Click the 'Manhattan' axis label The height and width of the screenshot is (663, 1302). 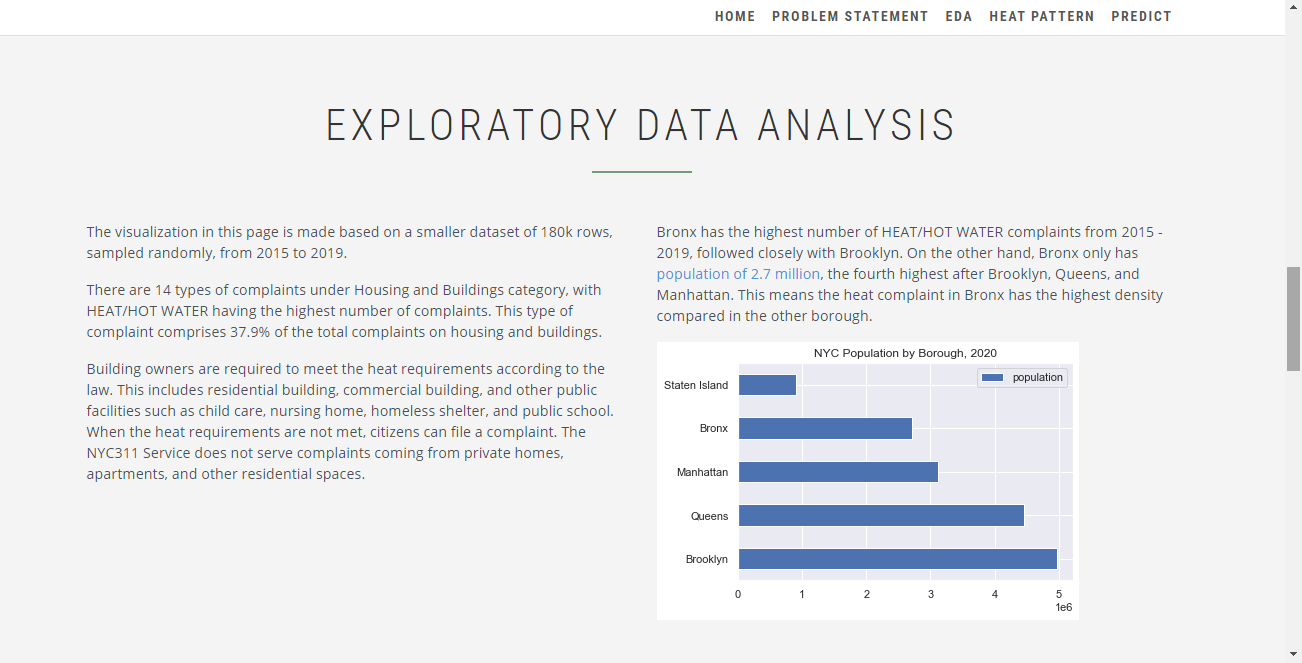click(x=702, y=472)
